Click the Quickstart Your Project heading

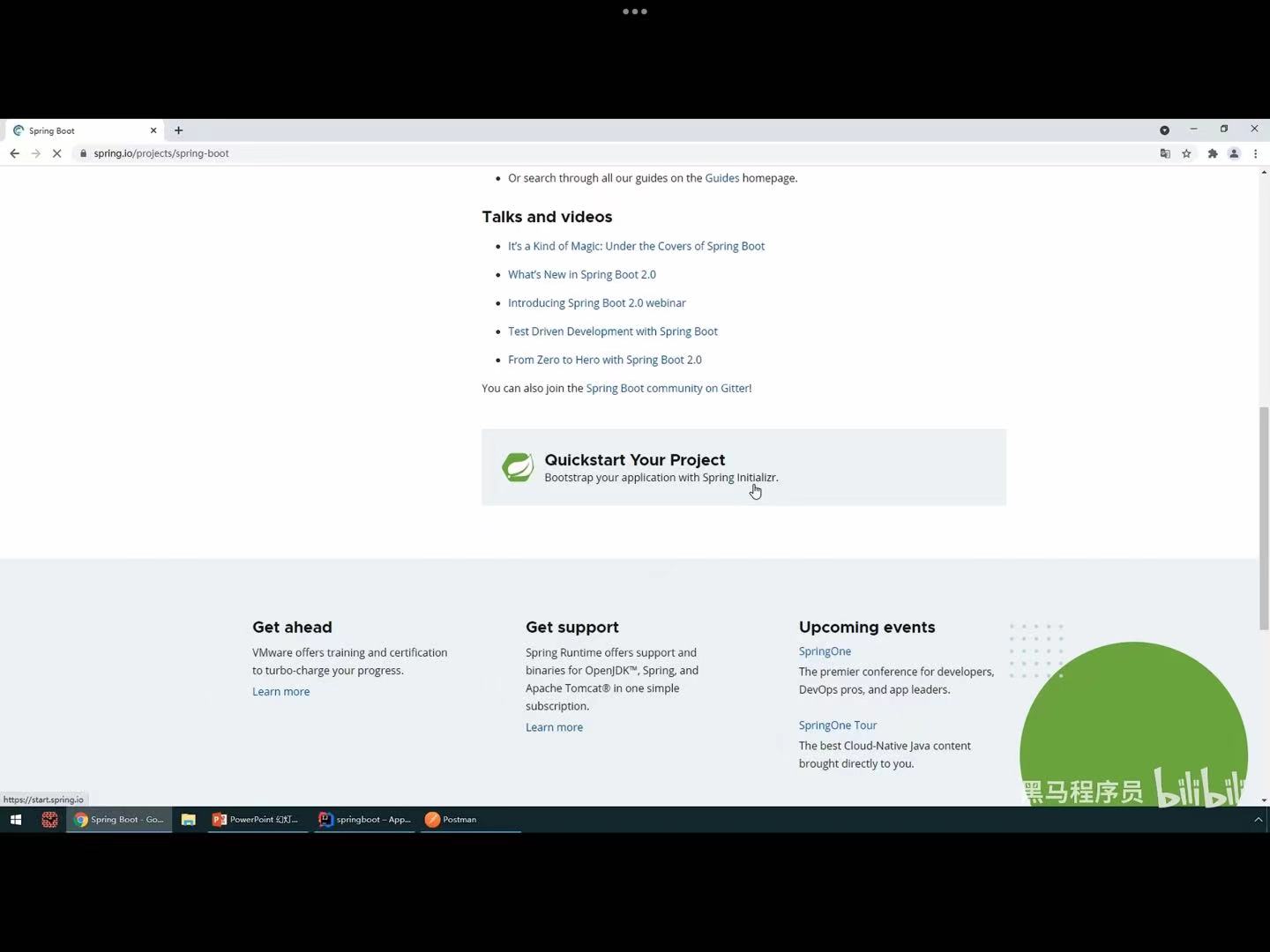[635, 459]
